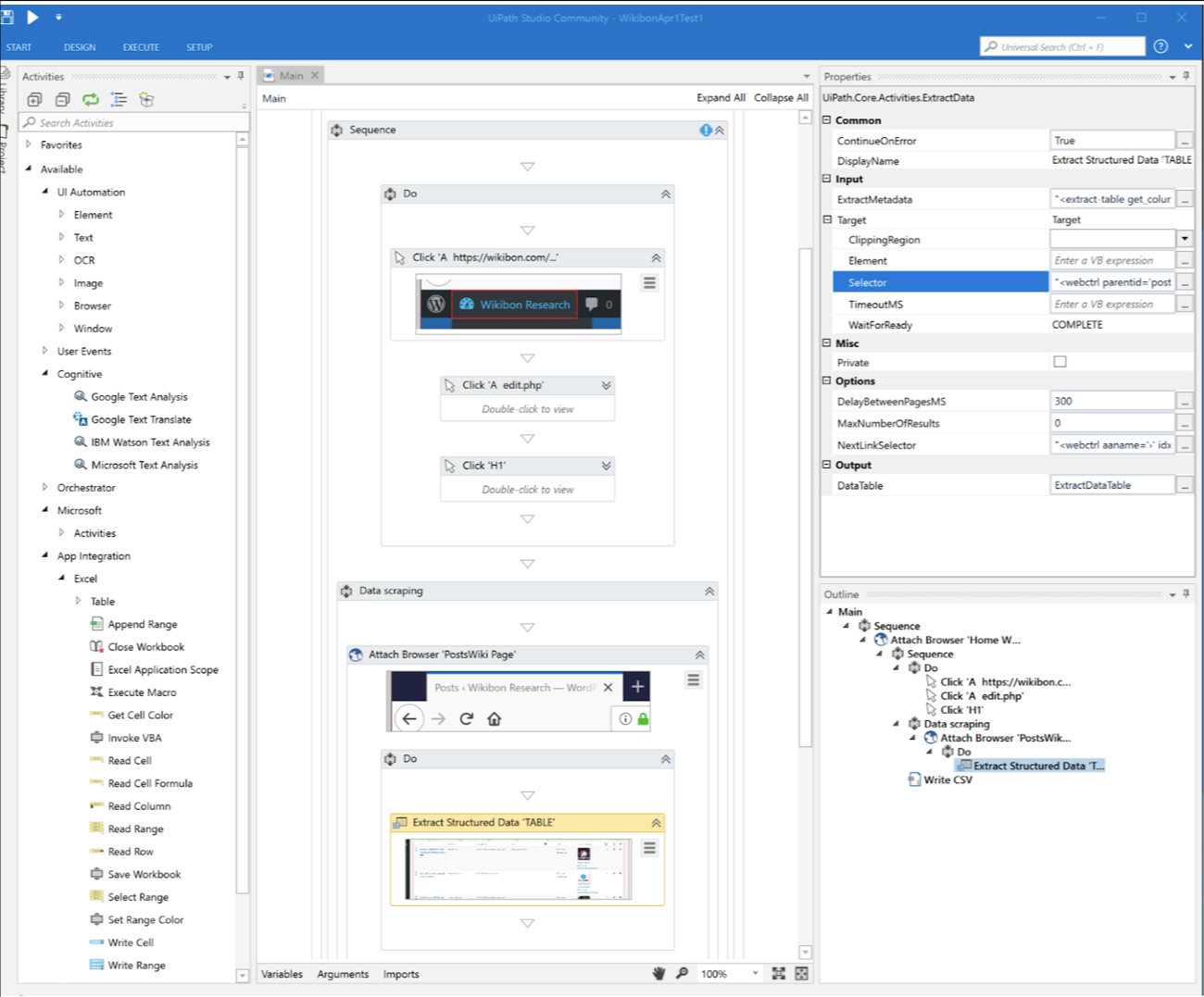Open the EXECUTE ribbon tab

pyautogui.click(x=141, y=47)
